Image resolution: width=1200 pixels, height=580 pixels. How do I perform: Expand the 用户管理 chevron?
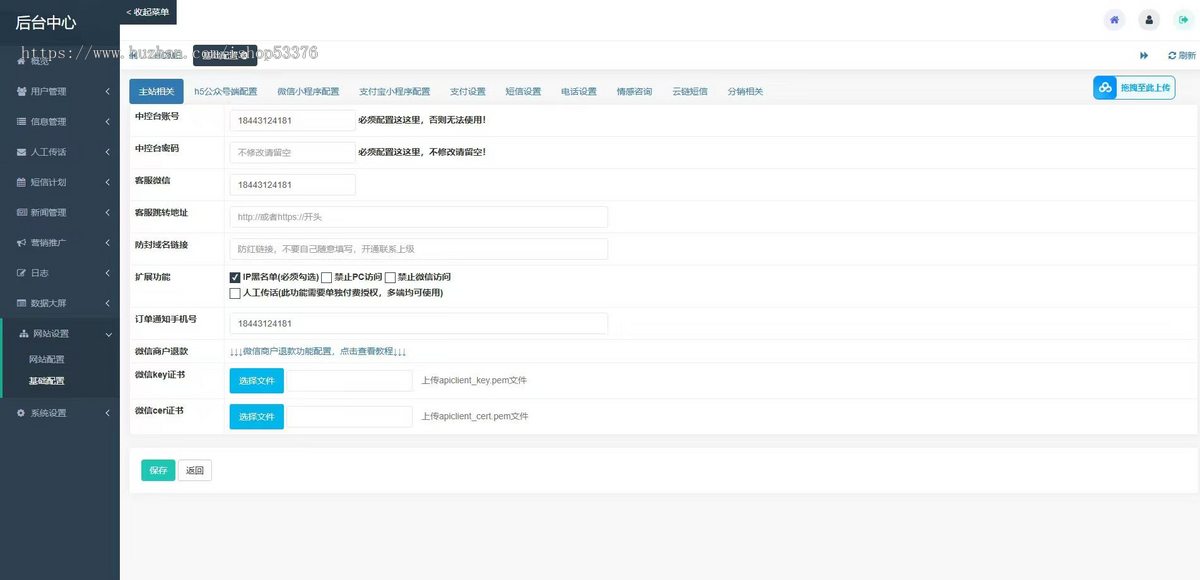pos(107,92)
